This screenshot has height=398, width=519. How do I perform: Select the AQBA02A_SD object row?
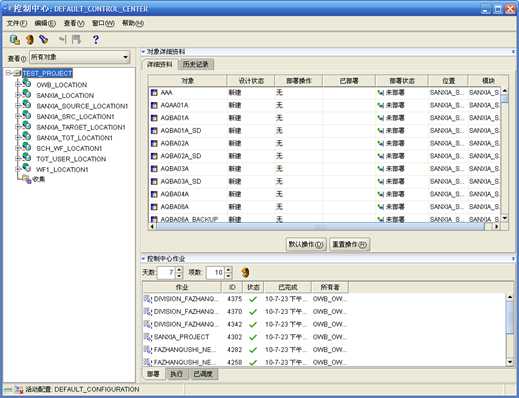[324, 156]
